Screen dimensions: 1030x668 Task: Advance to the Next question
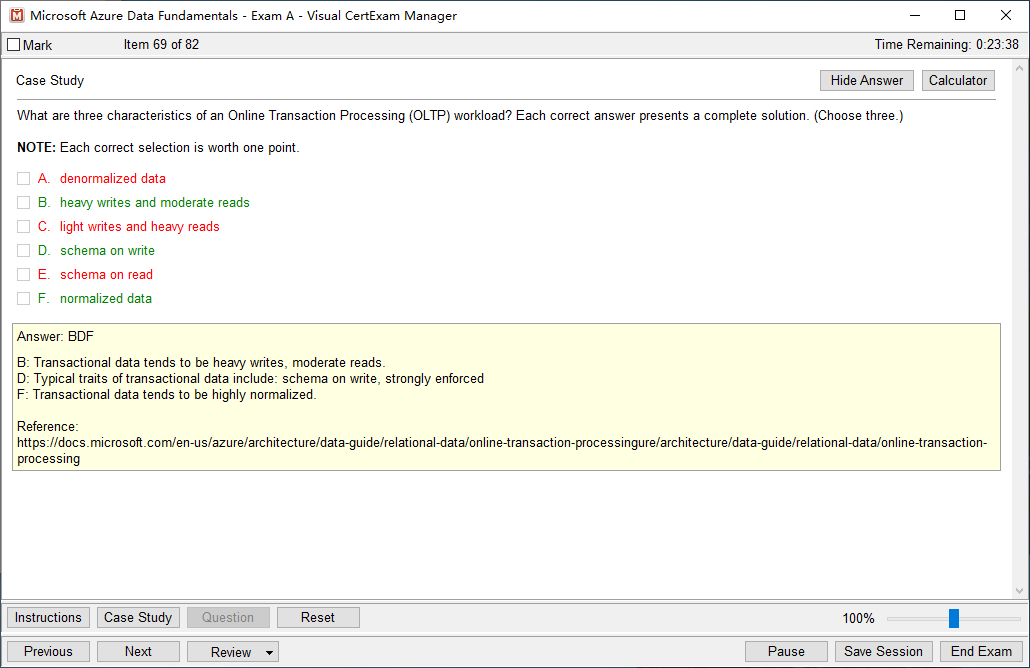[x=138, y=652]
